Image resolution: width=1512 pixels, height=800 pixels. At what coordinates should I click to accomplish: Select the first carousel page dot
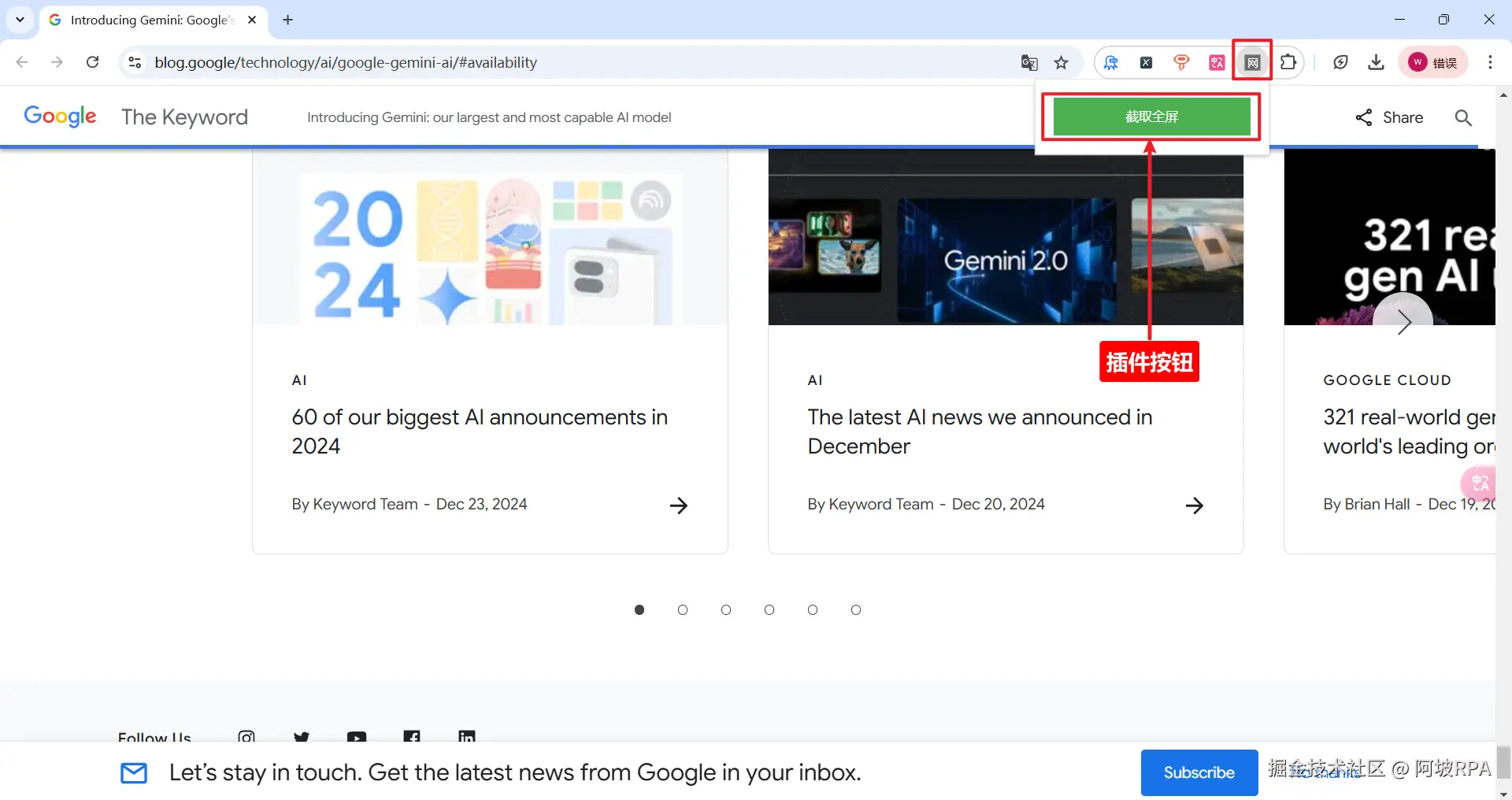point(639,609)
